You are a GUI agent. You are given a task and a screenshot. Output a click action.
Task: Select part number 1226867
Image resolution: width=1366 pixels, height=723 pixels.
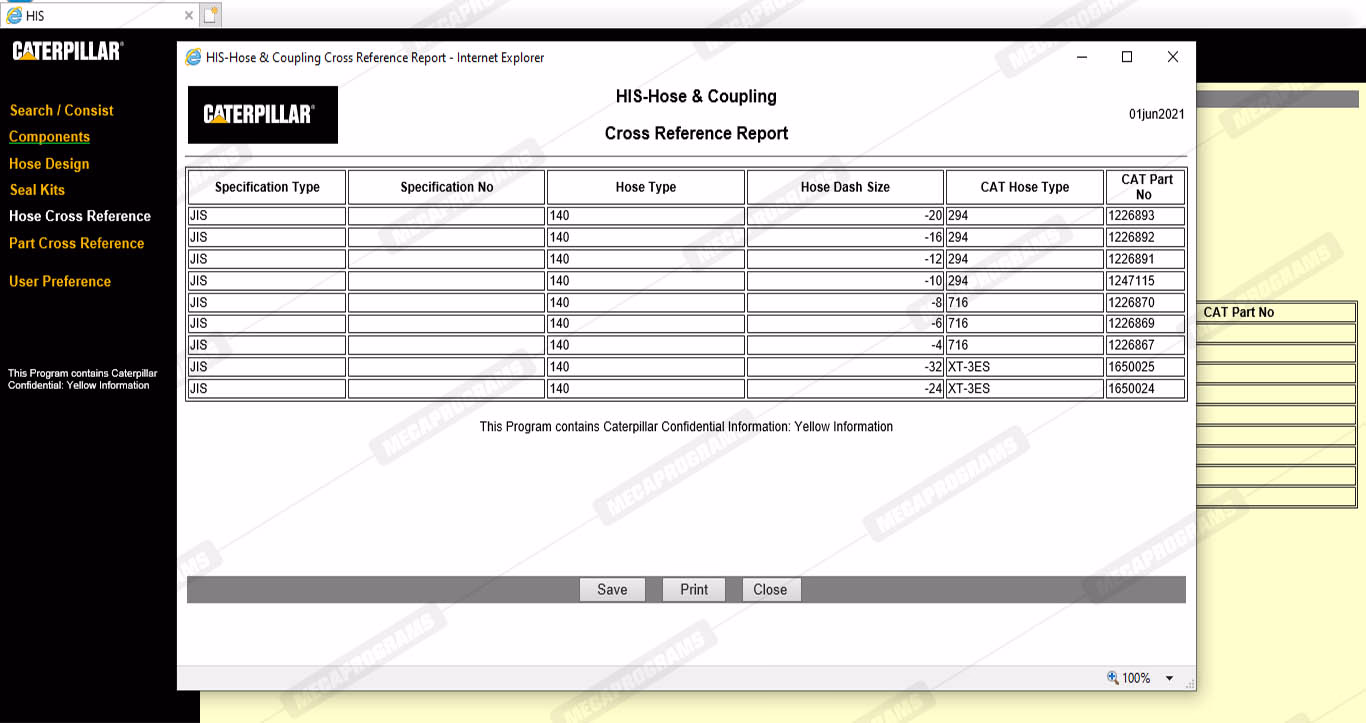pyautogui.click(x=1146, y=345)
